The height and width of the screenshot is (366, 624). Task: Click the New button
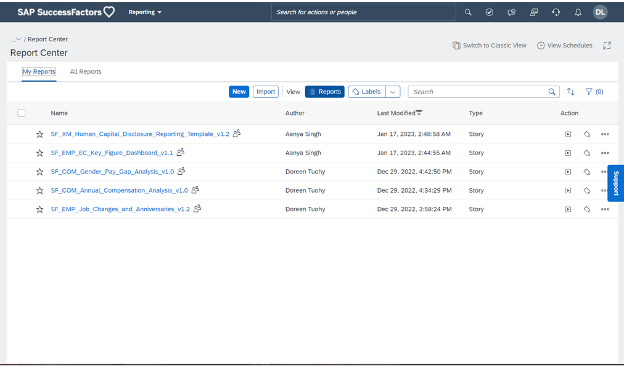click(x=239, y=92)
